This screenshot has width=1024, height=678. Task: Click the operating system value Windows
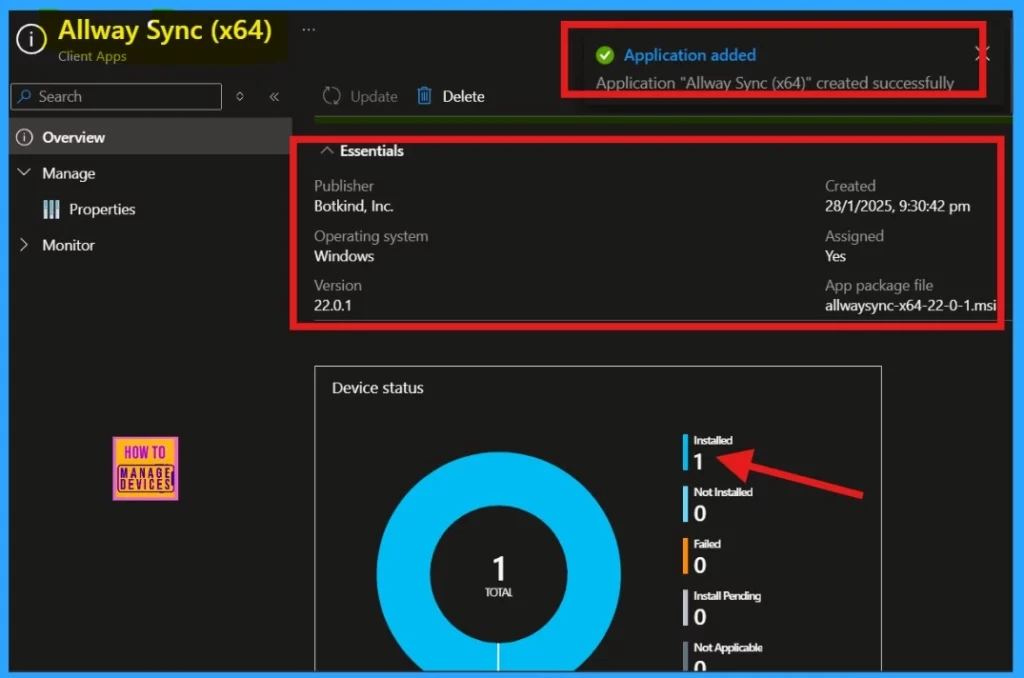[x=344, y=256]
